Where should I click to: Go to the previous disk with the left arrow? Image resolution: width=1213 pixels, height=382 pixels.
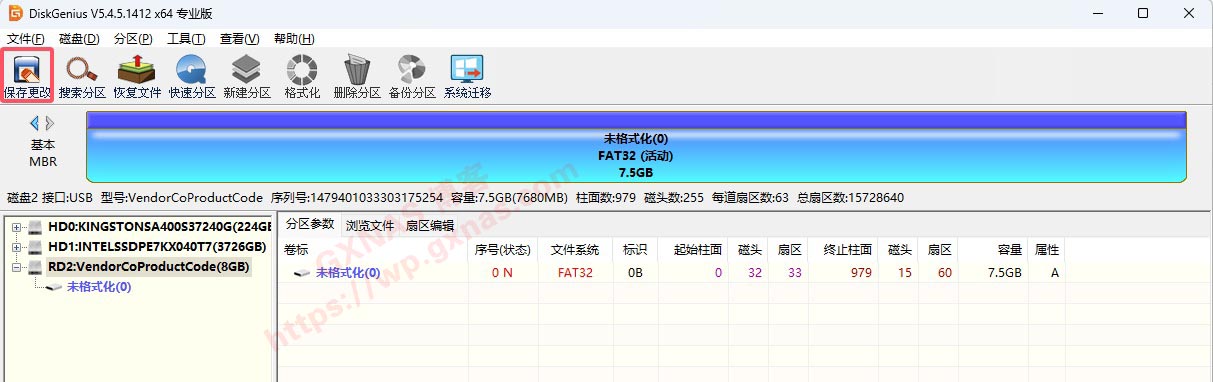pyautogui.click(x=35, y=123)
